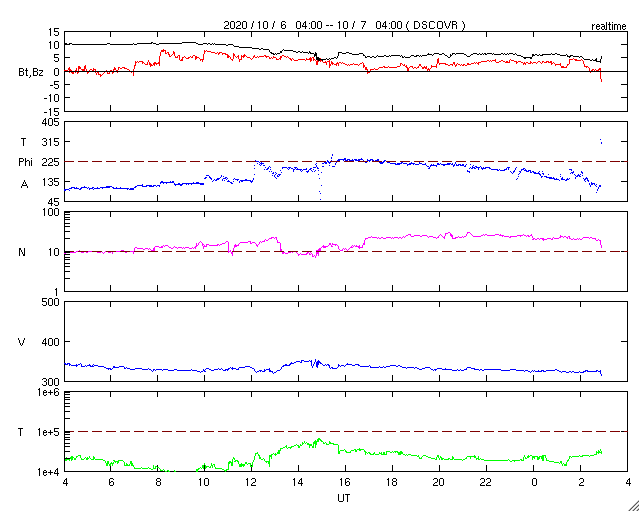Click the '14' hour tick label
This screenshot has width=640, height=512.
point(299,483)
